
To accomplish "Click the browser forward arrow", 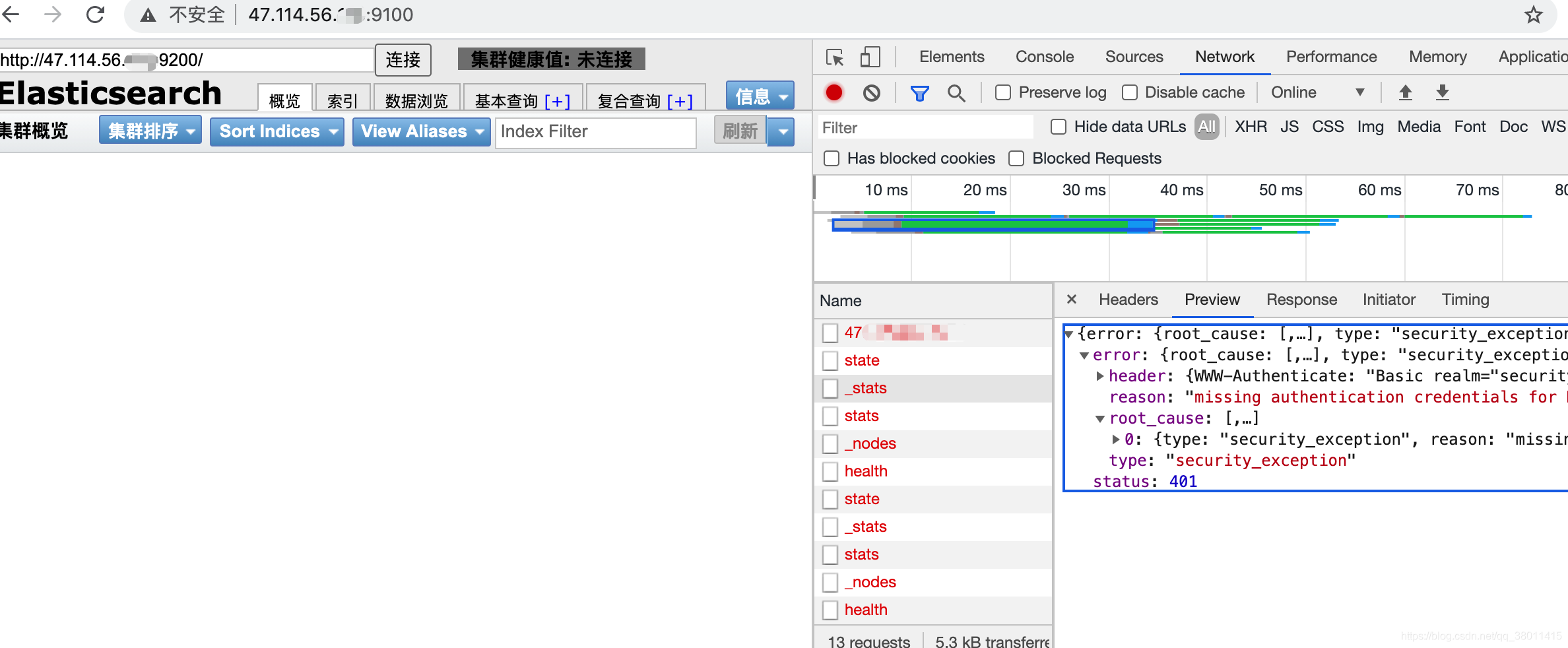I will pos(53,14).
